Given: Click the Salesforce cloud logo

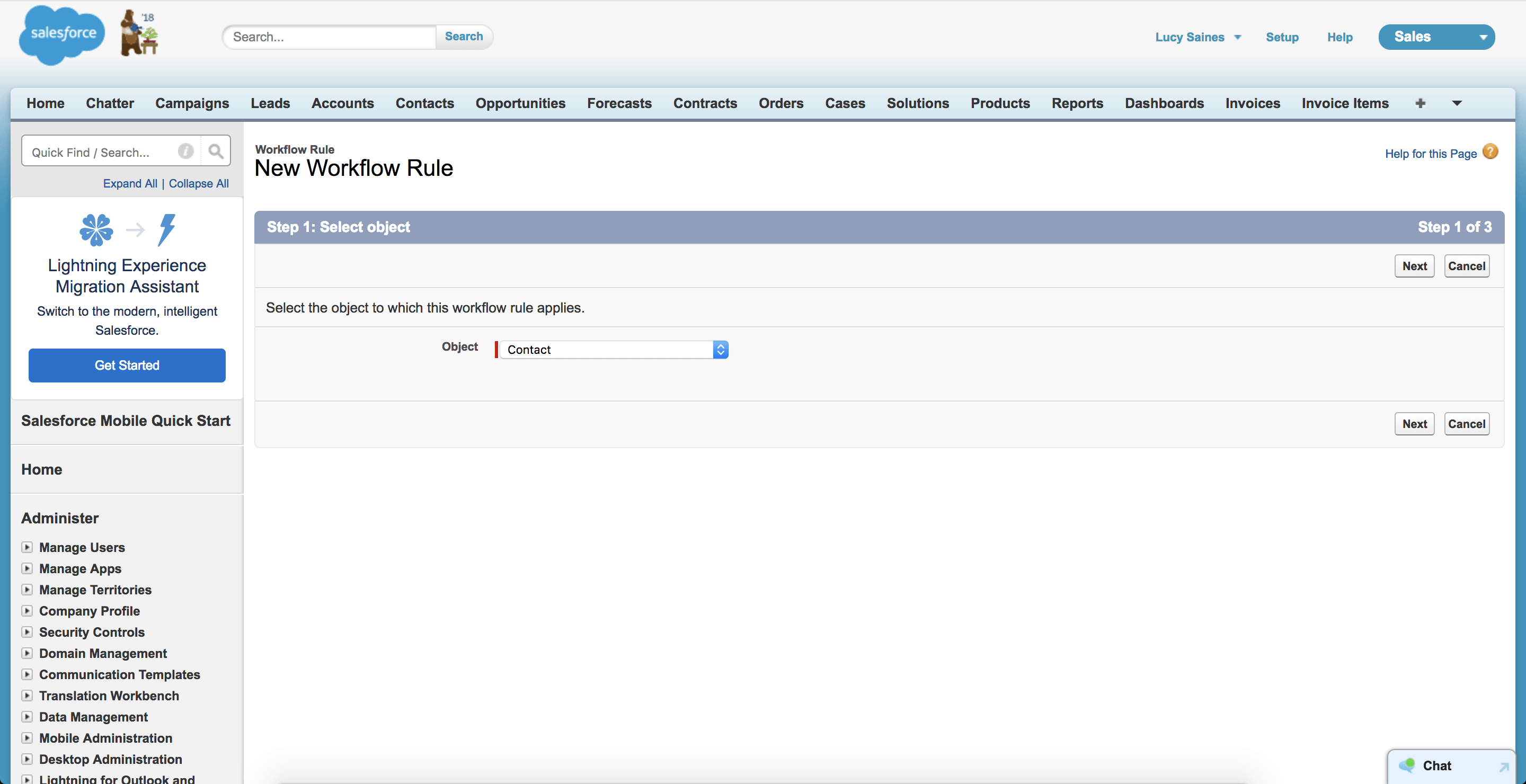Looking at the screenshot, I should [x=61, y=35].
